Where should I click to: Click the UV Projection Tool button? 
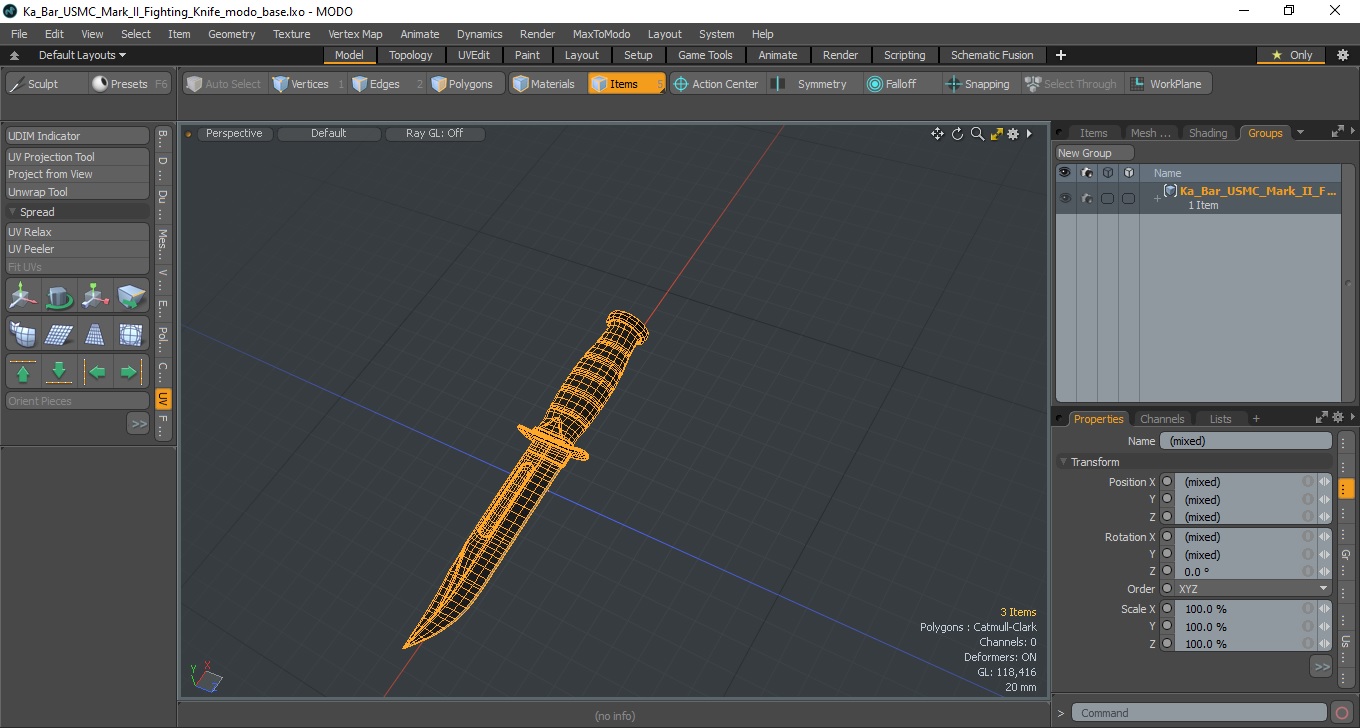point(78,157)
